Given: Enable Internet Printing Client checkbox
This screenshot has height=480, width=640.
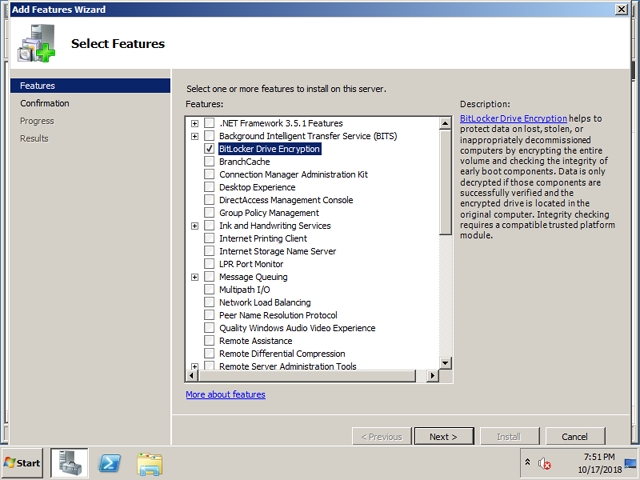Looking at the screenshot, I should point(209,238).
